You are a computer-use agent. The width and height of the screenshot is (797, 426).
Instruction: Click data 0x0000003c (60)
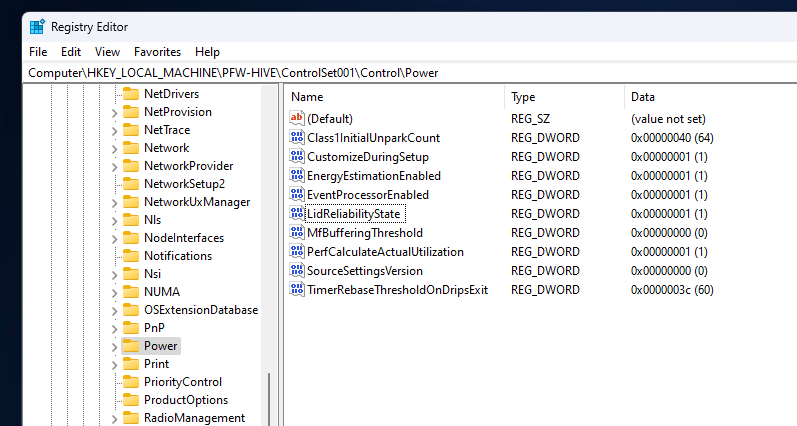tap(672, 290)
